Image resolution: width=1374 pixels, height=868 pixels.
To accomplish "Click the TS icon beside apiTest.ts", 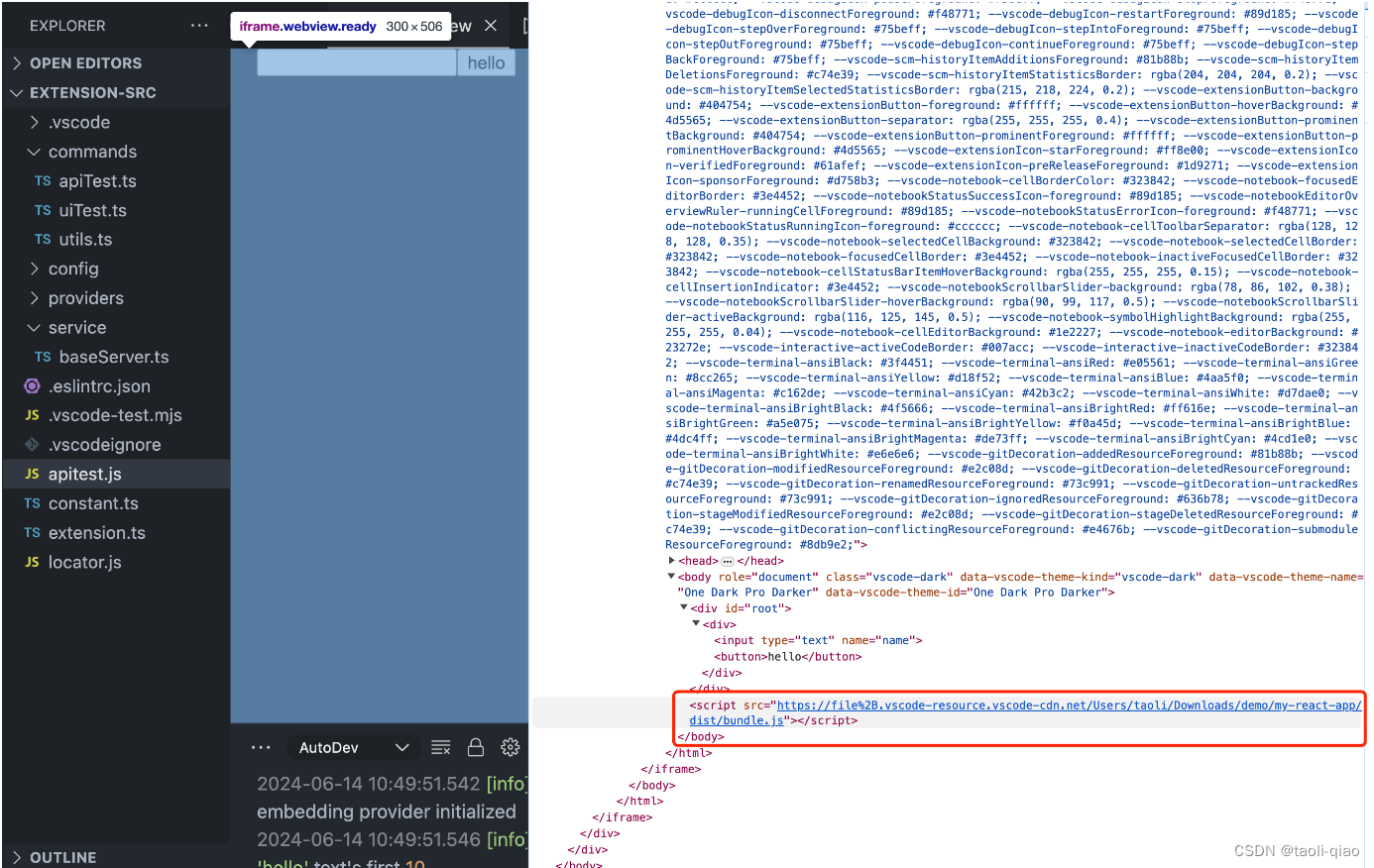I will point(43,181).
